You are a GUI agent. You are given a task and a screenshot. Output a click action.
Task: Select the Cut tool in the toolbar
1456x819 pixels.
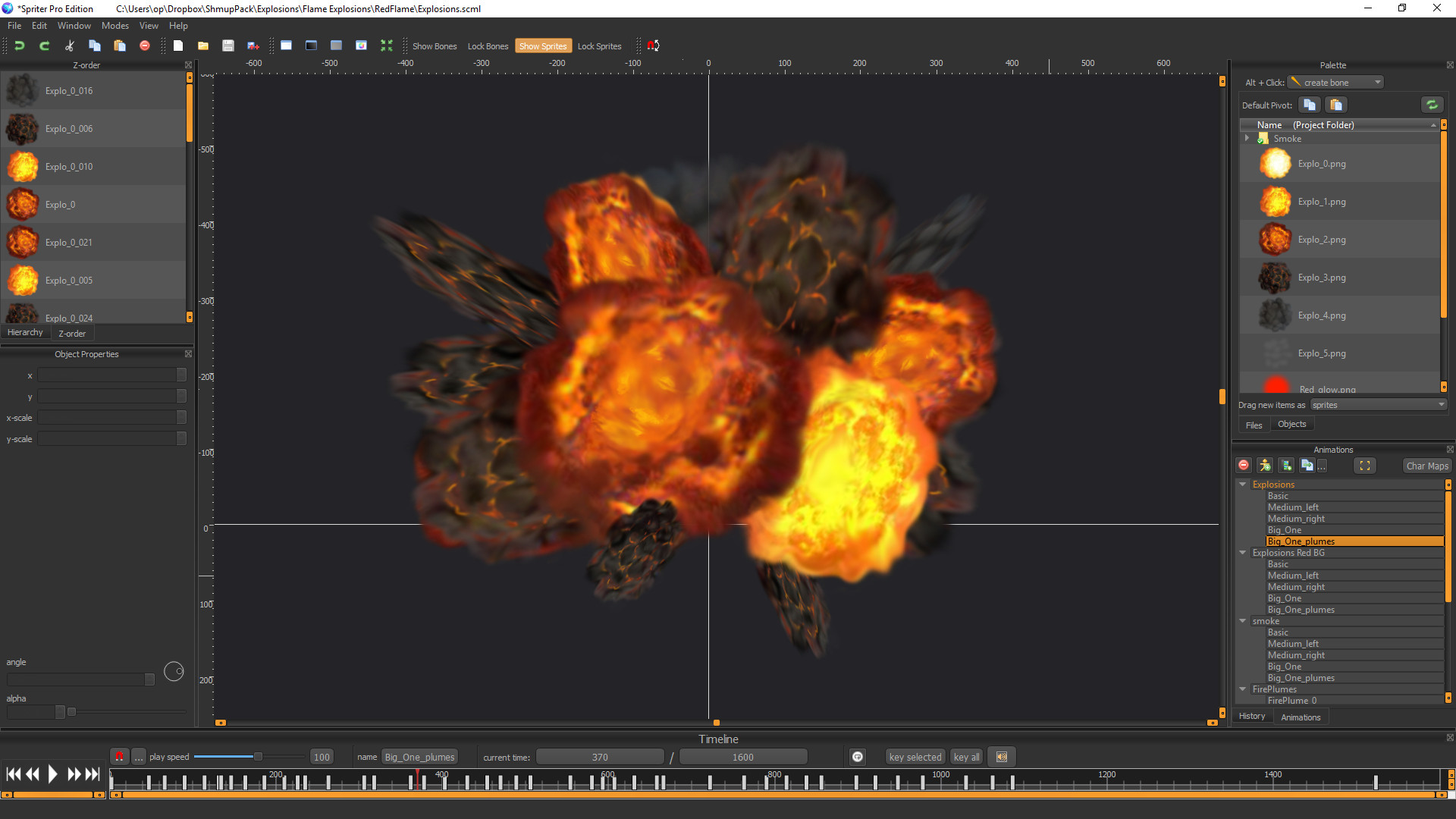(x=69, y=45)
